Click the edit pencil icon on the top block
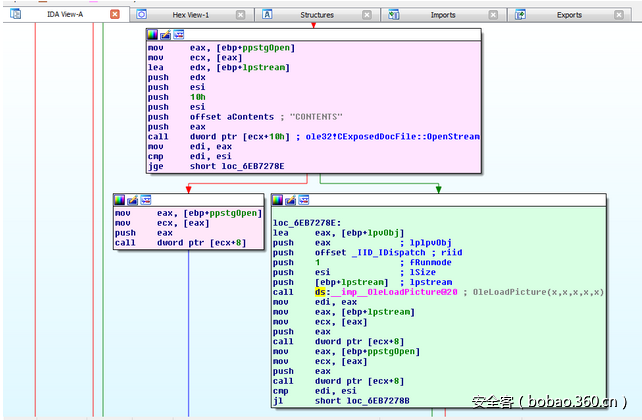The image size is (642, 420). pos(165,34)
